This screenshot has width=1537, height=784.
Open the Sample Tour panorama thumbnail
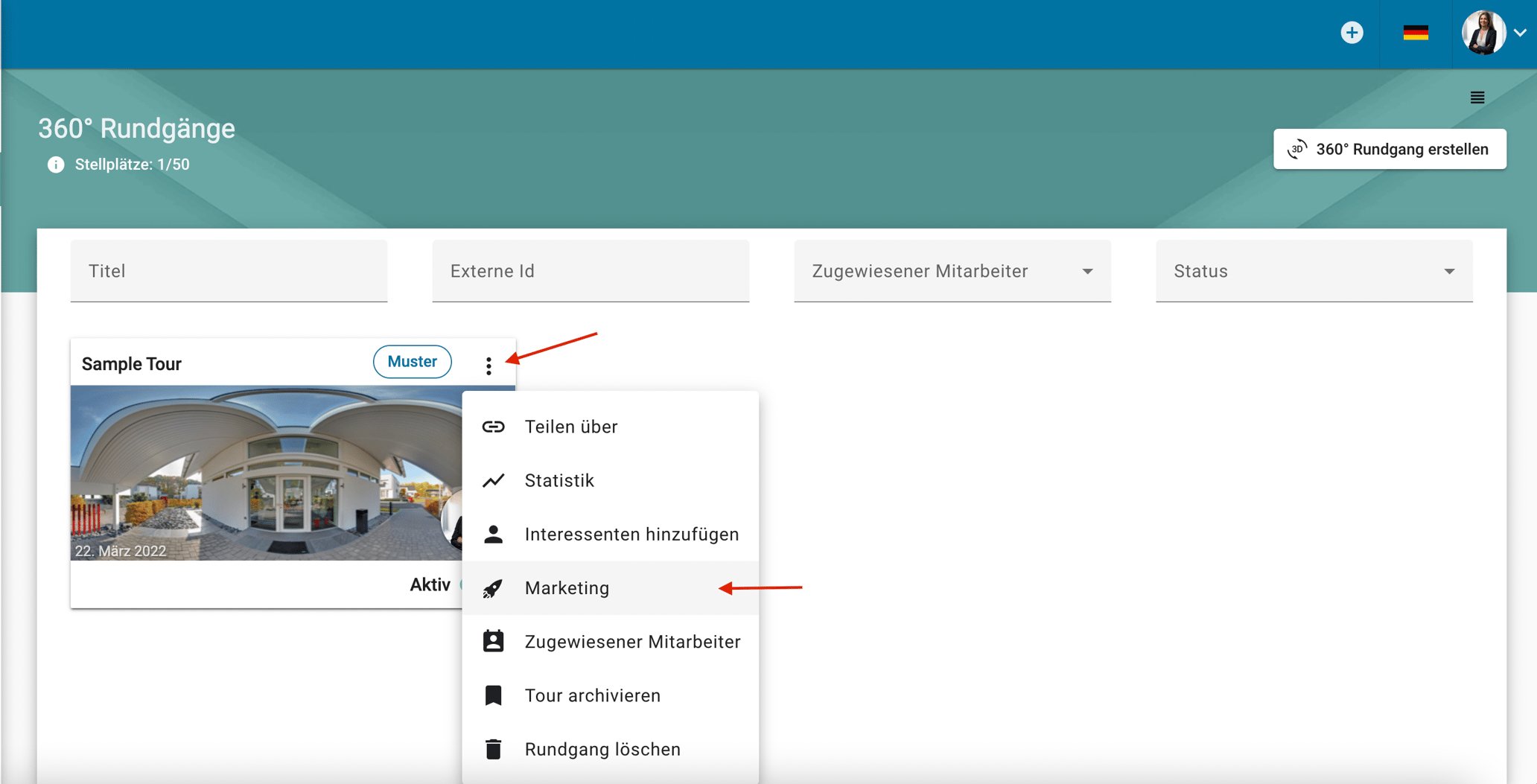[x=266, y=472]
